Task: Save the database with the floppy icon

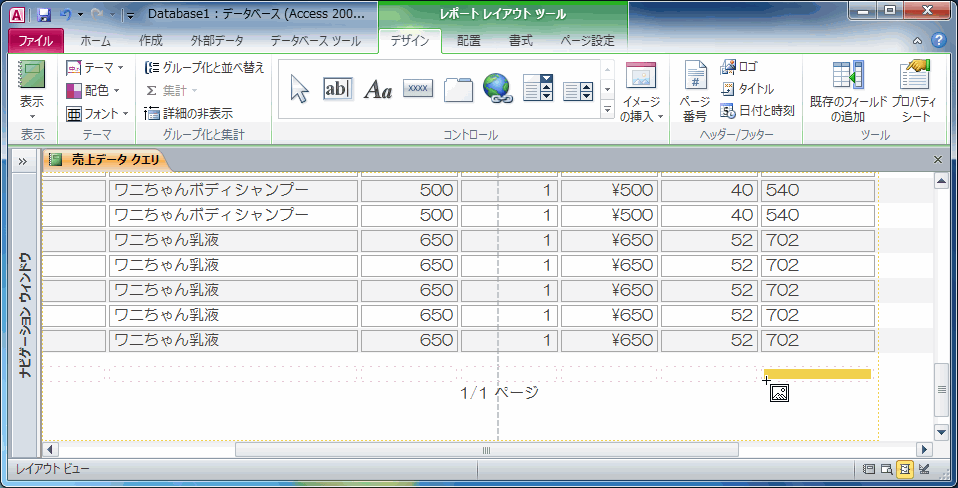Action: (x=43, y=14)
